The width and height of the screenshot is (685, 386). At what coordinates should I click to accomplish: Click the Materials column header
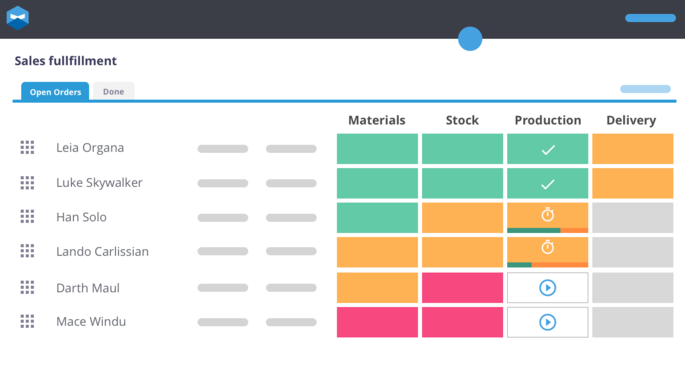pyautogui.click(x=377, y=120)
